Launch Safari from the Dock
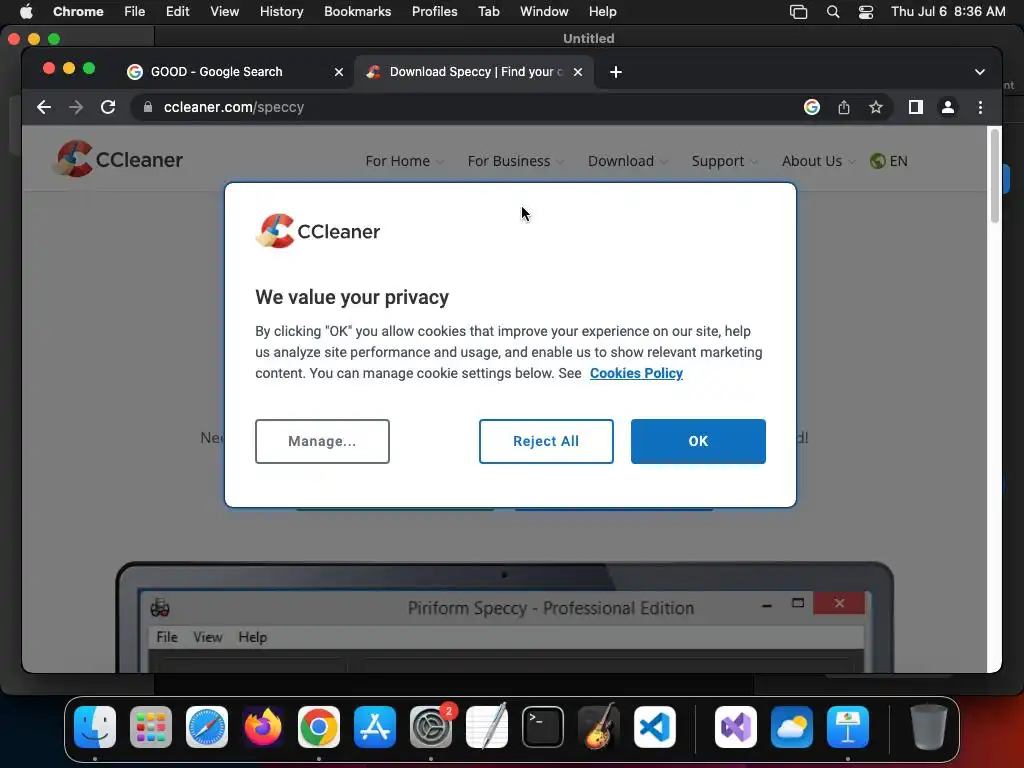Screen dimensions: 1024x768 point(207,727)
